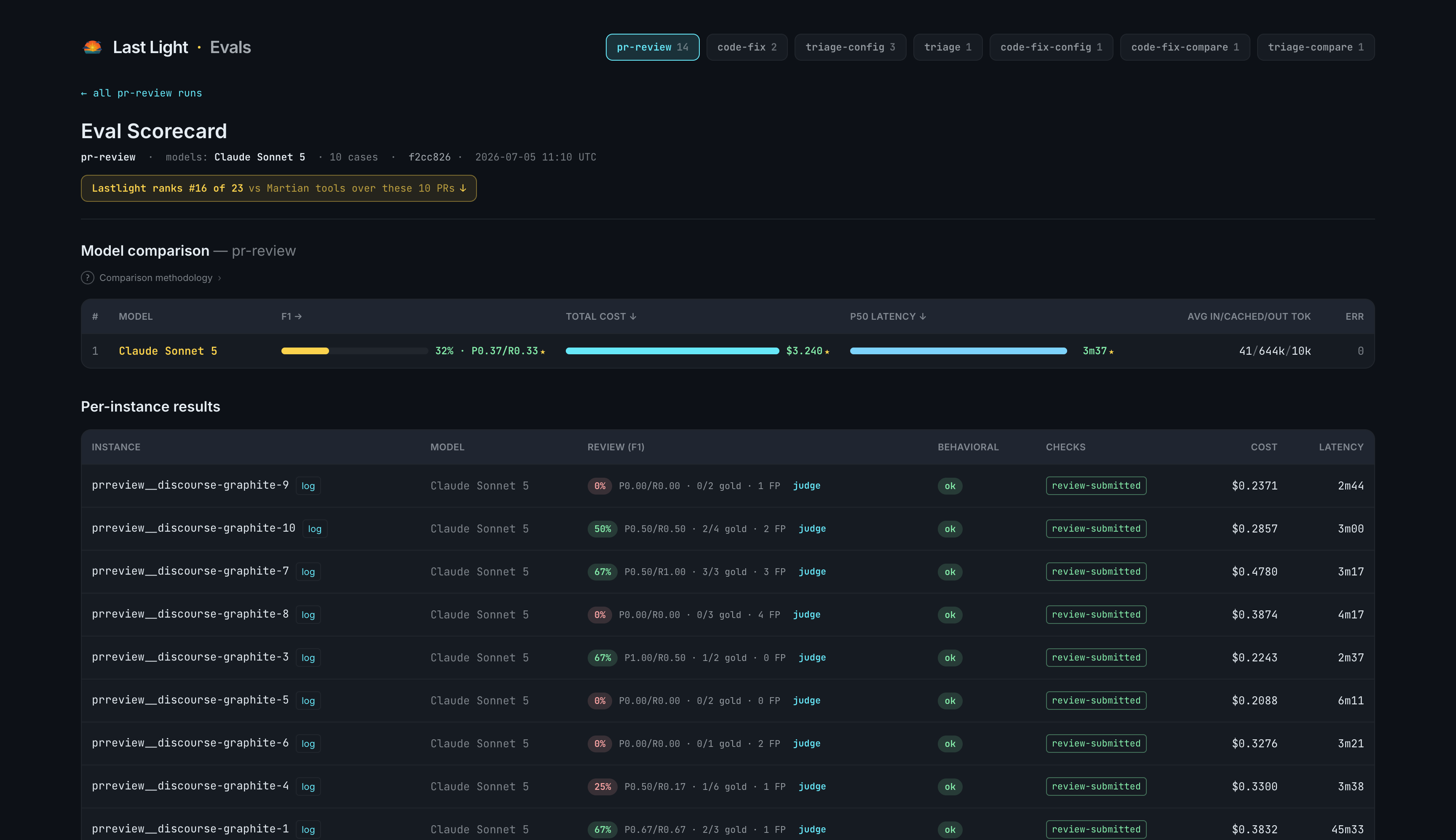Select the triage tab
The image size is (1456, 840).
947,47
